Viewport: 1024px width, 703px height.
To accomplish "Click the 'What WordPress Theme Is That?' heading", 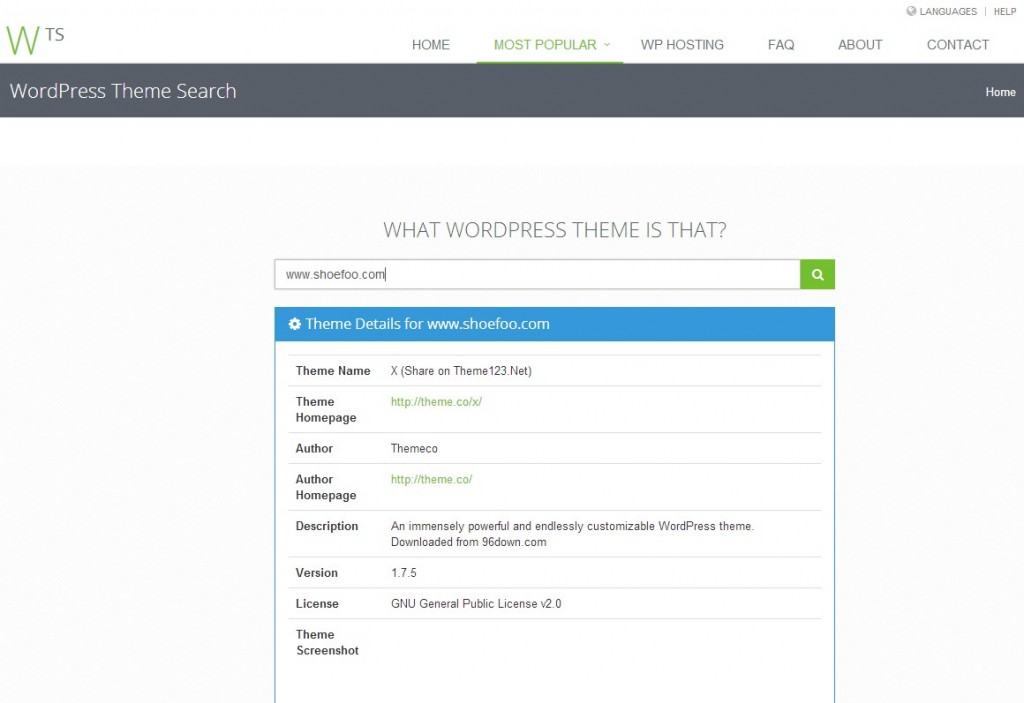I will (x=554, y=230).
